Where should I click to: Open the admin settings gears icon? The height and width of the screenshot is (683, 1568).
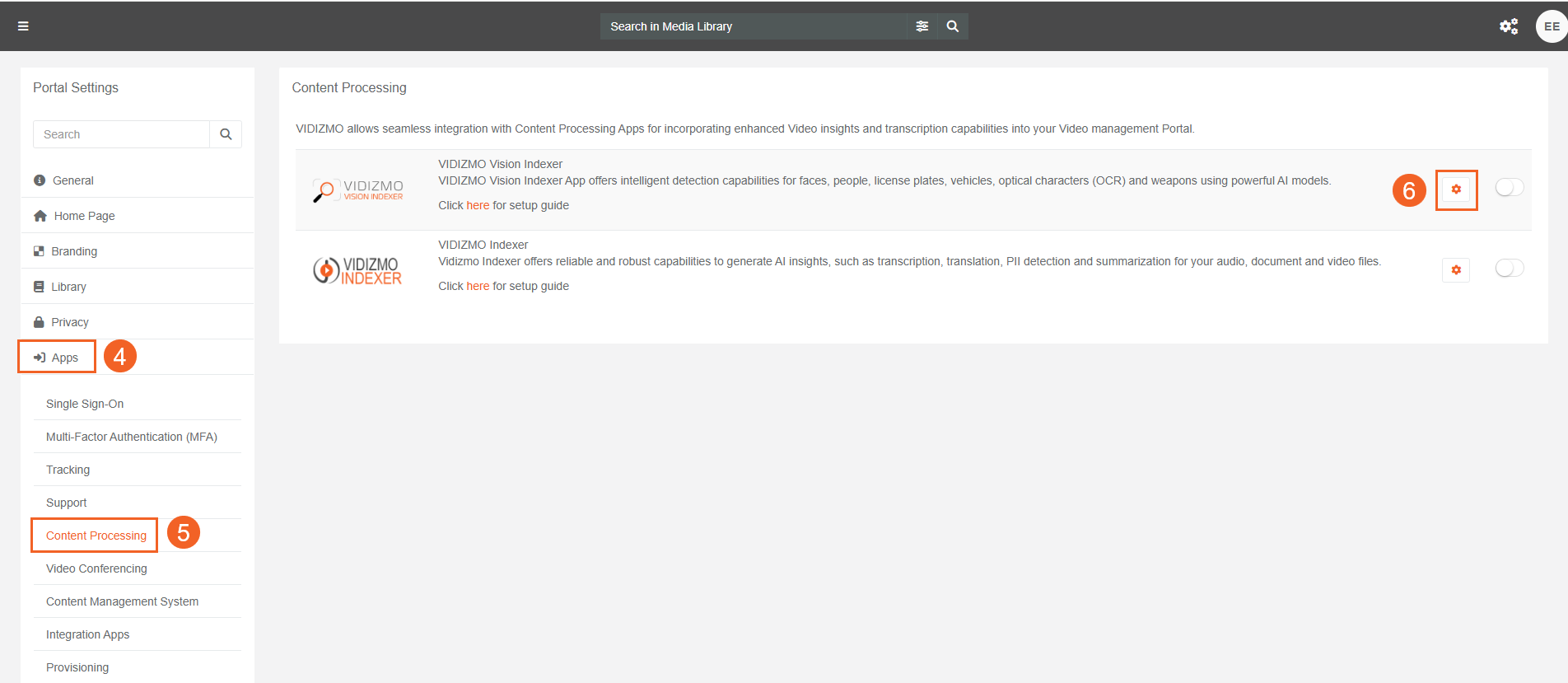(1508, 26)
